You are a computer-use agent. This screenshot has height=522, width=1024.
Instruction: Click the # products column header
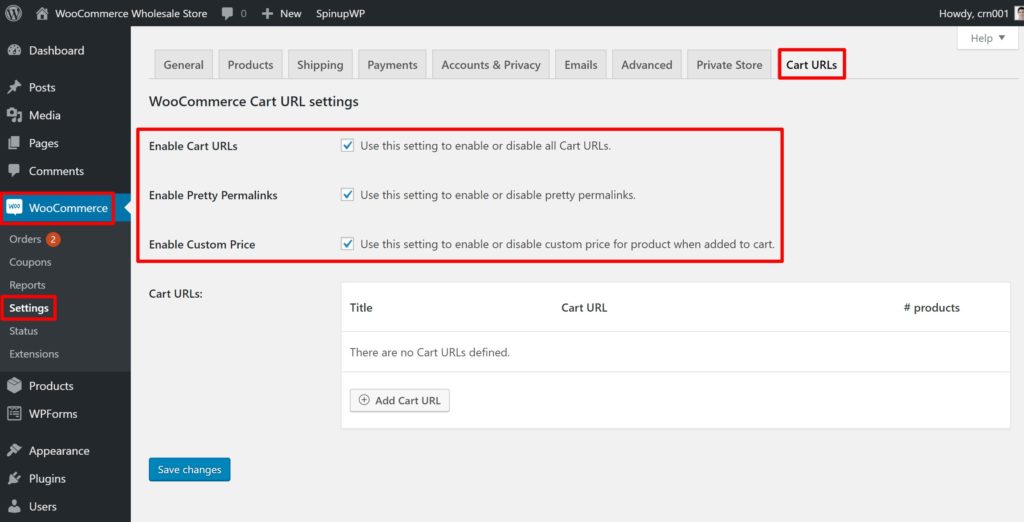931,308
